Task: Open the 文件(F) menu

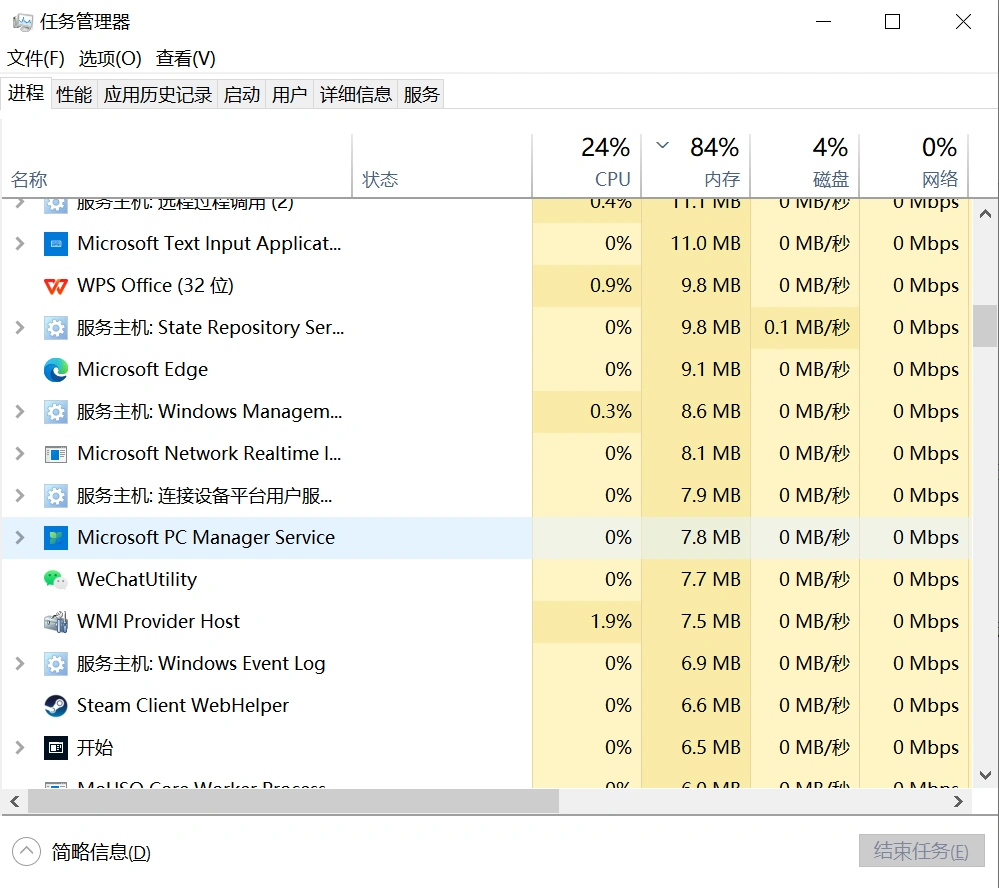Action: pos(36,59)
